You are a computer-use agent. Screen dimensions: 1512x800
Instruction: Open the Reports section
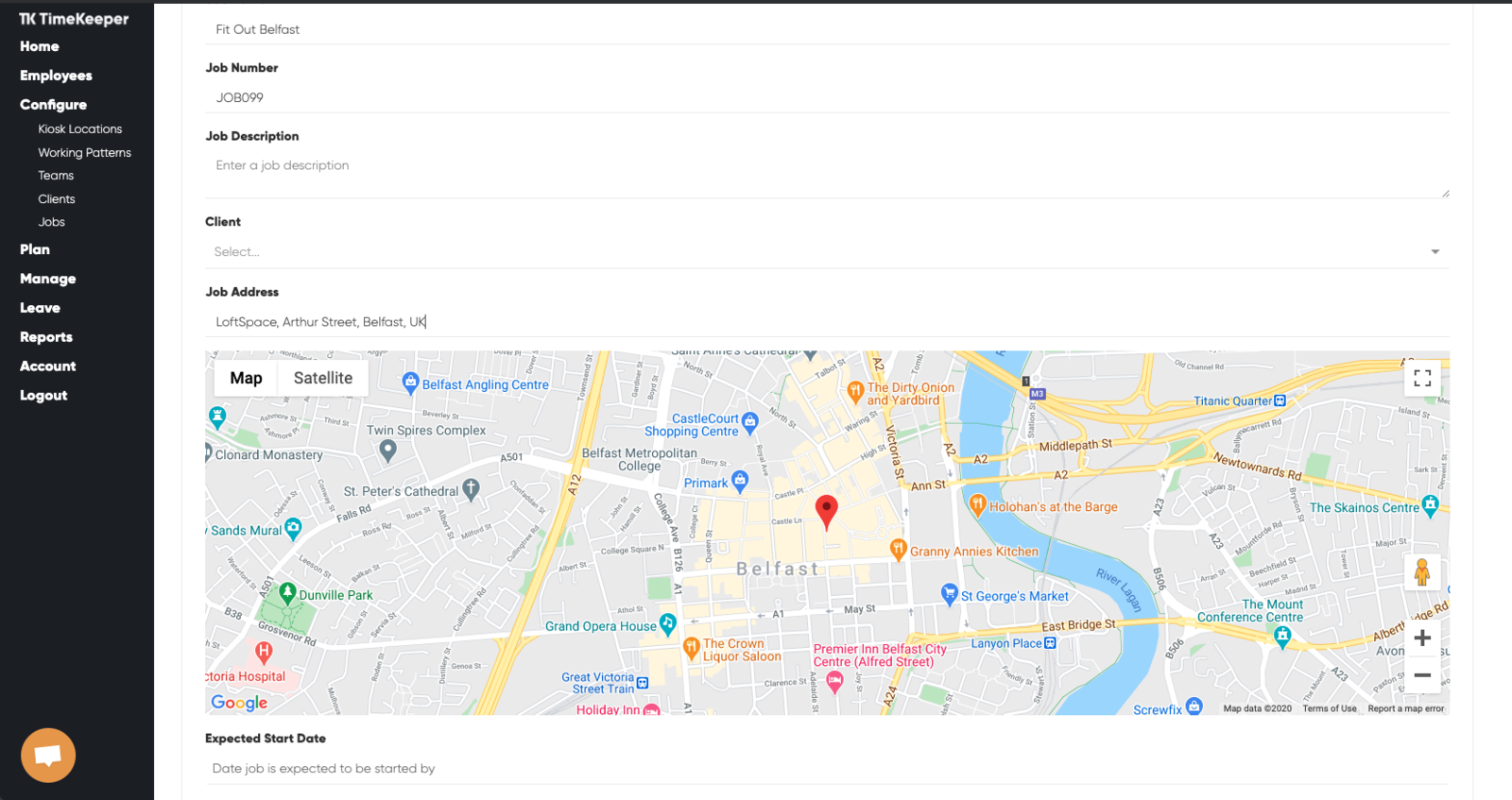[46, 337]
